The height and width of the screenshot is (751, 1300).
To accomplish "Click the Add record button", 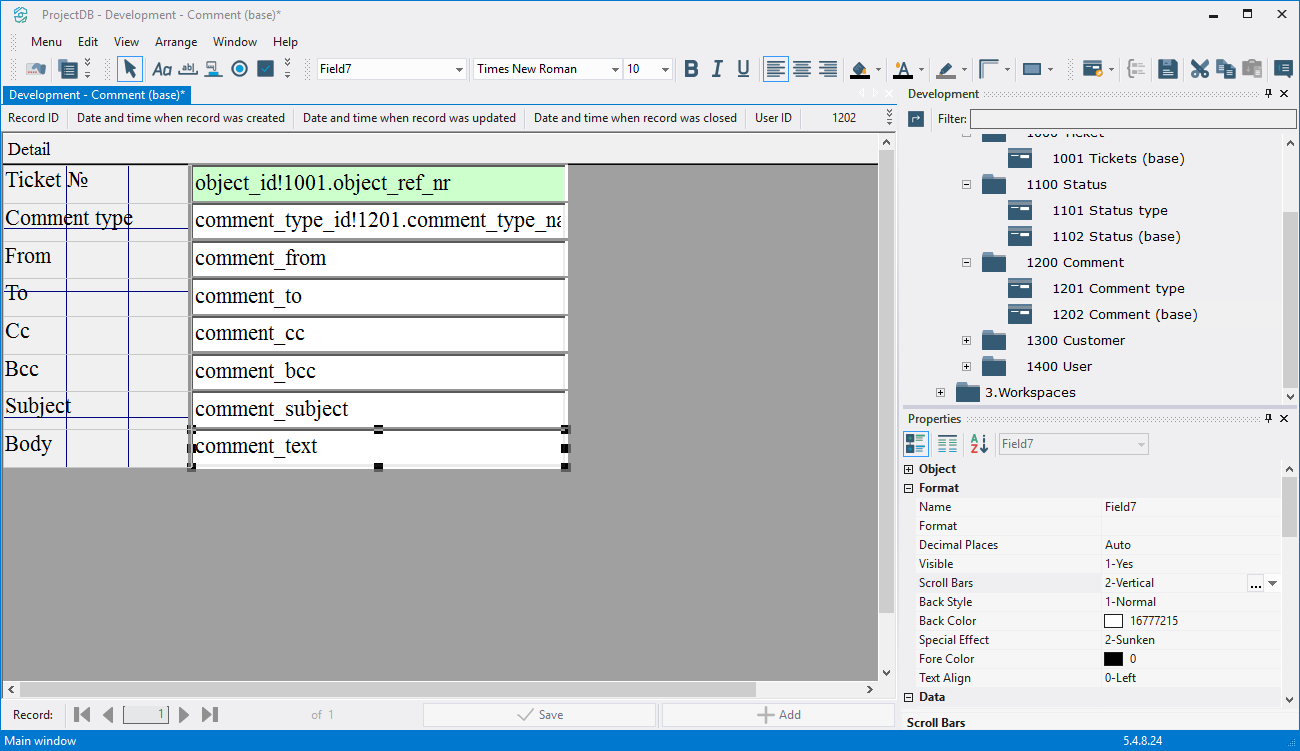I will pos(778,715).
